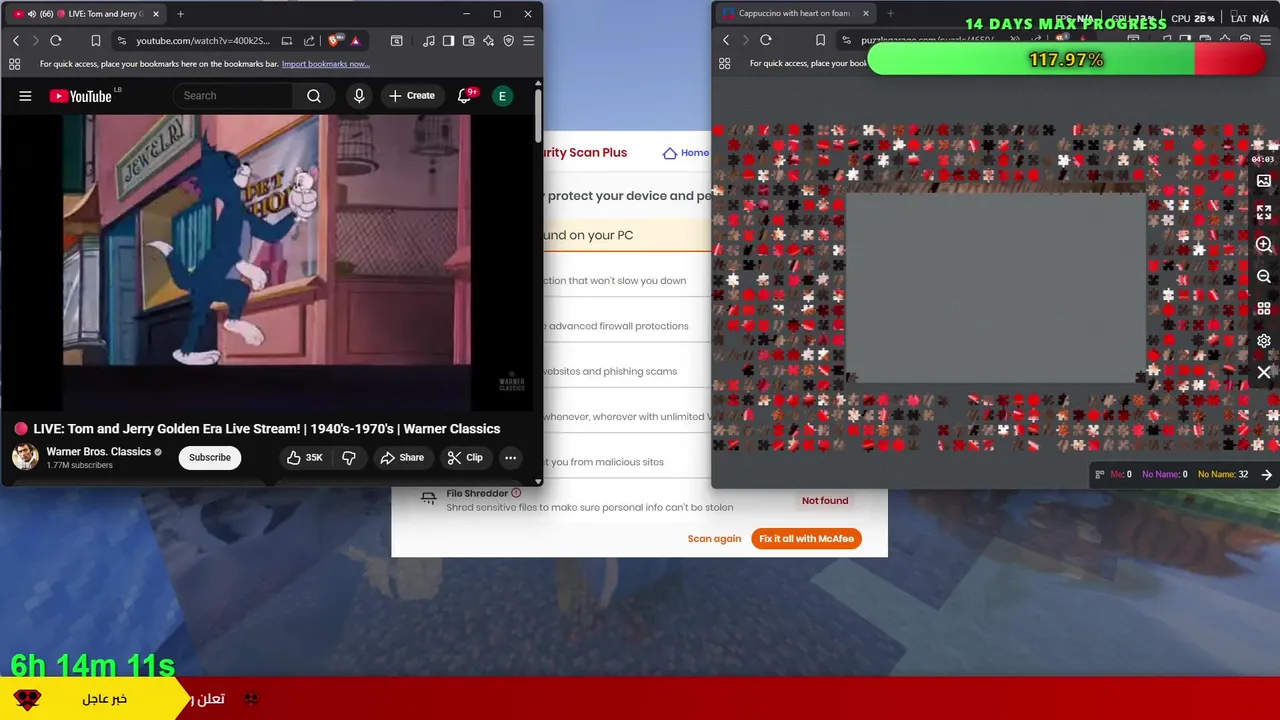Click the Create button on YouTube

click(412, 96)
